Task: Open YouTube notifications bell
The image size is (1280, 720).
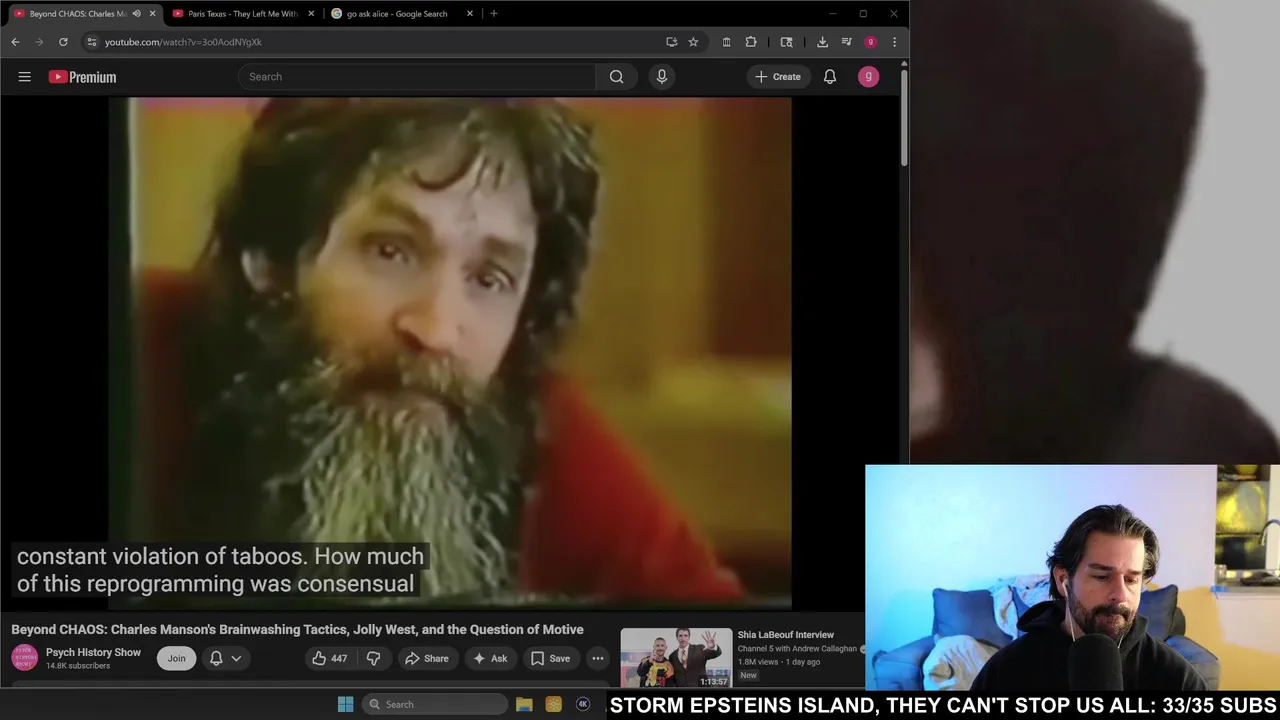Action: tap(830, 77)
